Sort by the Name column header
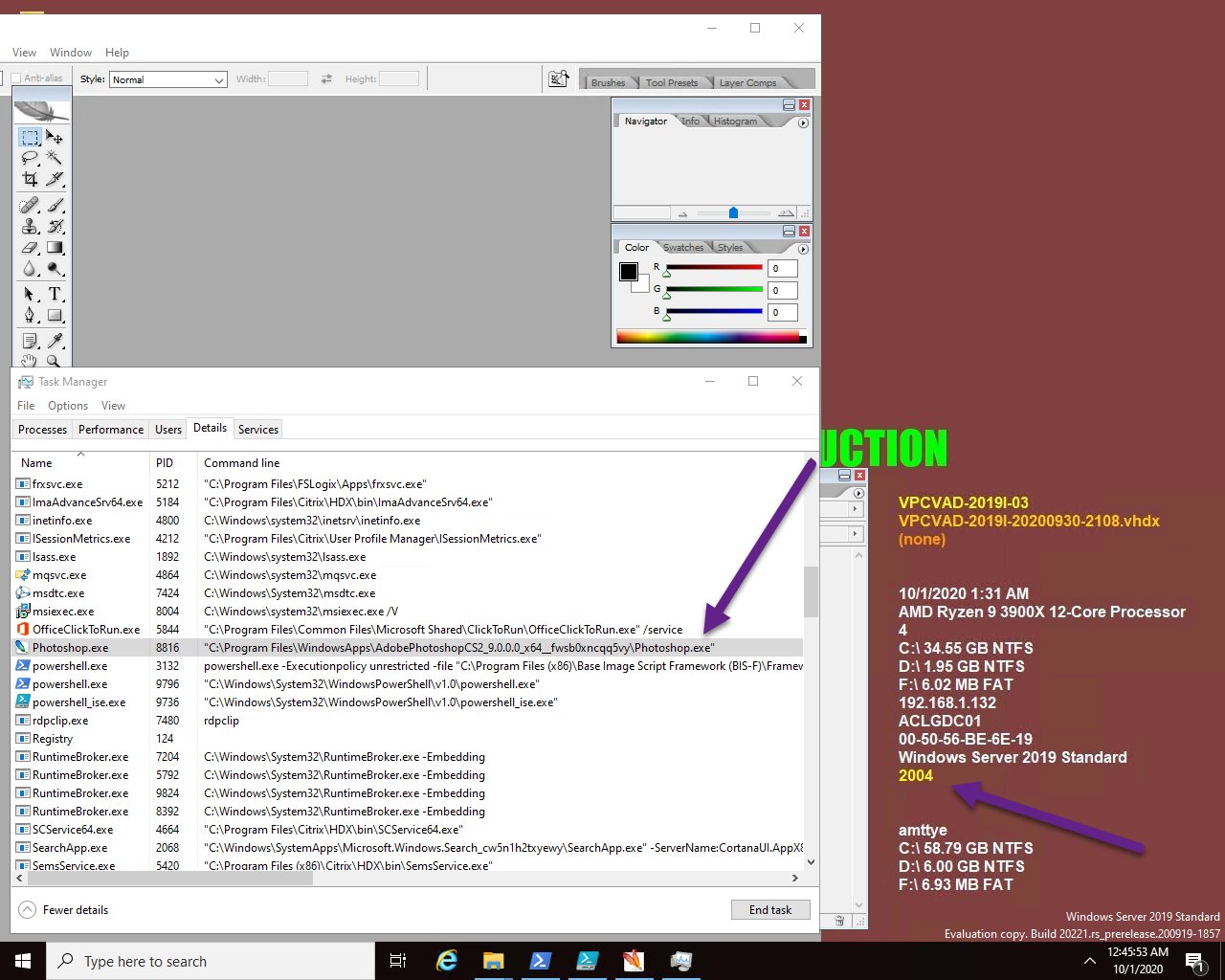The width and height of the screenshot is (1225, 980). pos(80,463)
